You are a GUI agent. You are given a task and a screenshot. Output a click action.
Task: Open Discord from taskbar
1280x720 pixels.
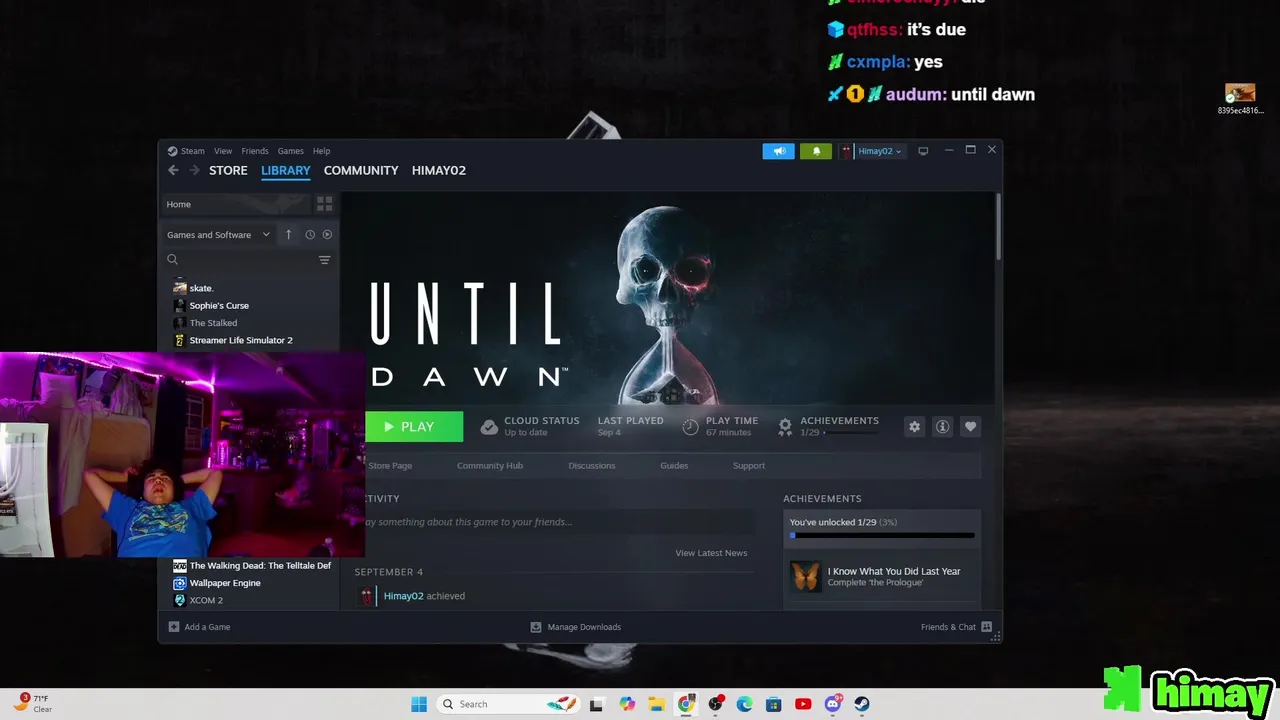coord(833,704)
